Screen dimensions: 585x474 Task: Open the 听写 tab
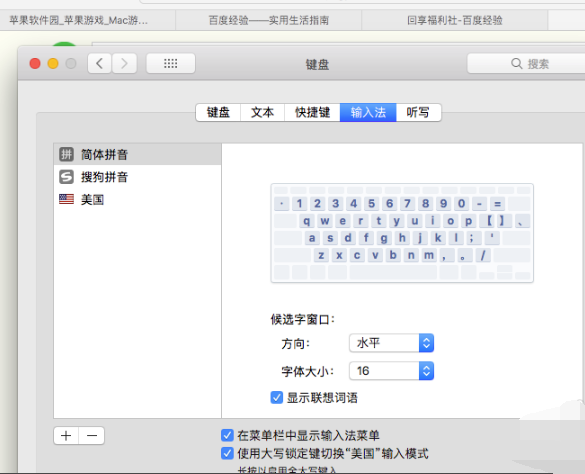418,112
